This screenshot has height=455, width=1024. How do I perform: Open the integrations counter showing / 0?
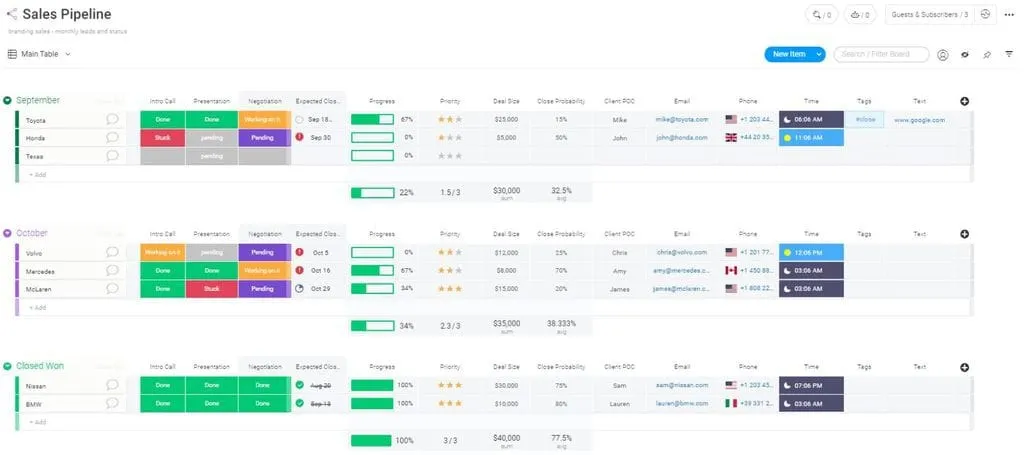point(822,14)
